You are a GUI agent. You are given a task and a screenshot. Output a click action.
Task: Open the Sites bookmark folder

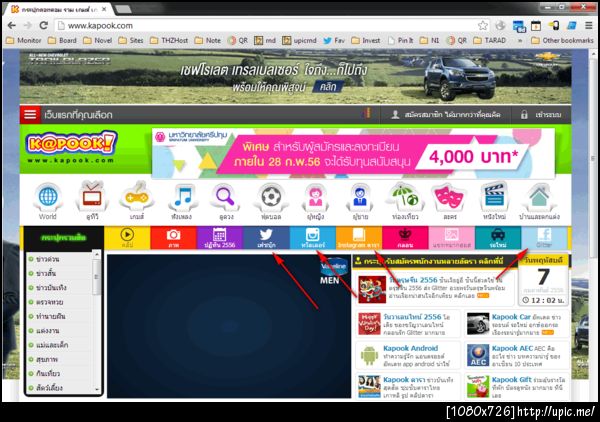[x=131, y=40]
